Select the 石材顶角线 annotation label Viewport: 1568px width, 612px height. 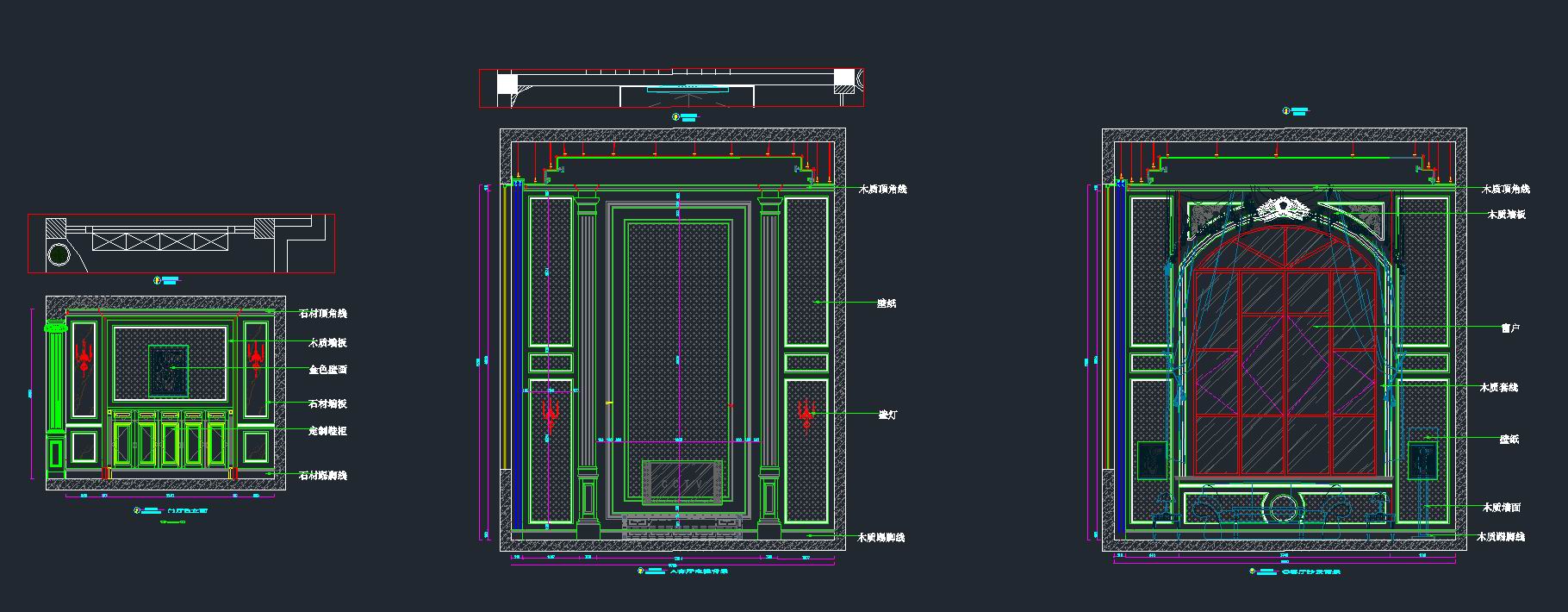(322, 314)
